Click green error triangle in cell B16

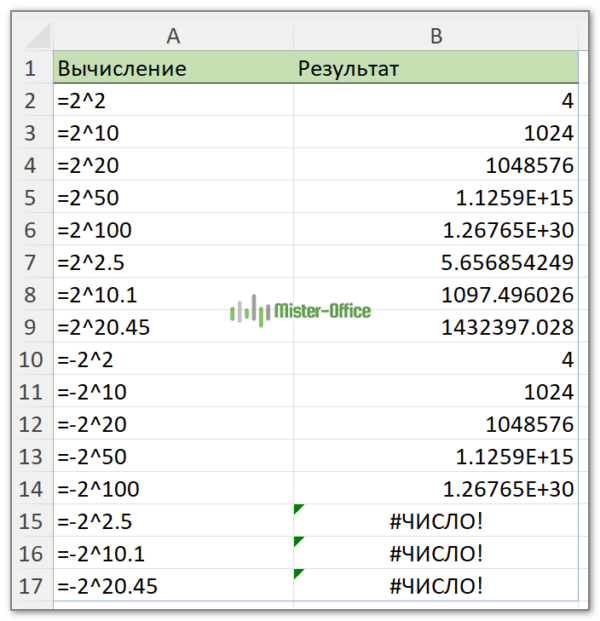[297, 542]
